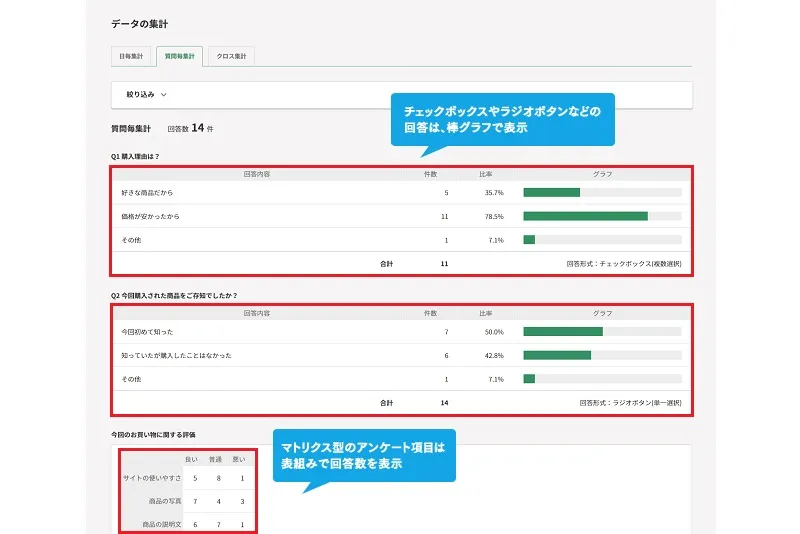Open the 日毎集計 tab
800x534 pixels.
pyautogui.click(x=132, y=56)
